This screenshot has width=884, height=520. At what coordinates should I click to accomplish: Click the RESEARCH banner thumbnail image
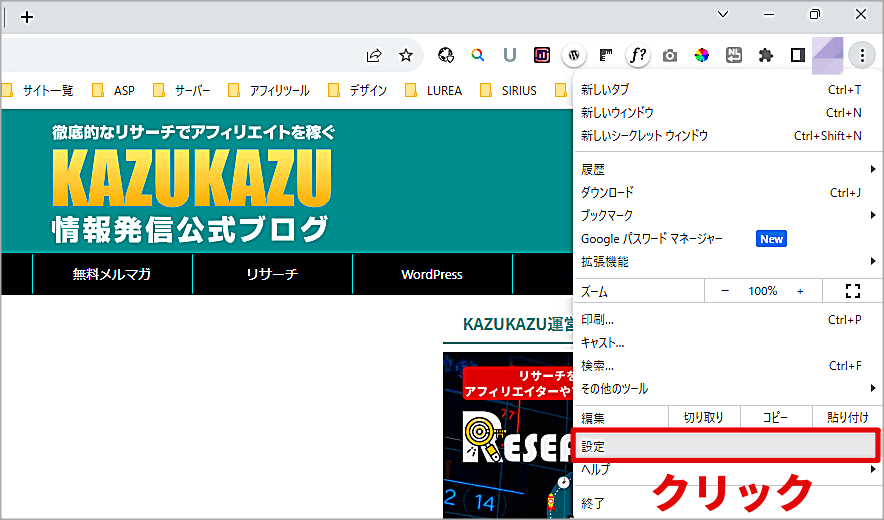(x=508, y=435)
